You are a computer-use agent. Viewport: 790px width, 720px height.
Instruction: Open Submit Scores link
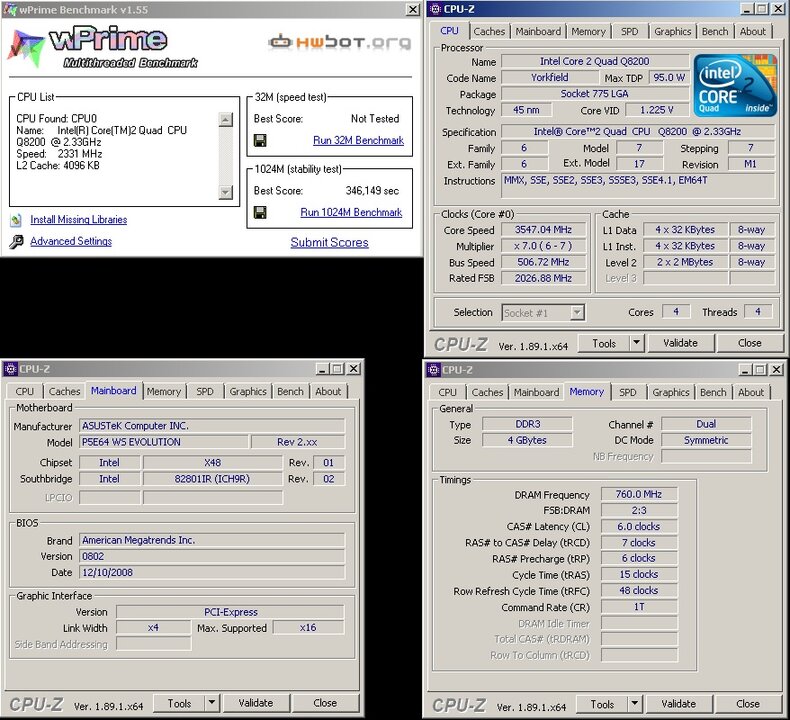(x=330, y=242)
